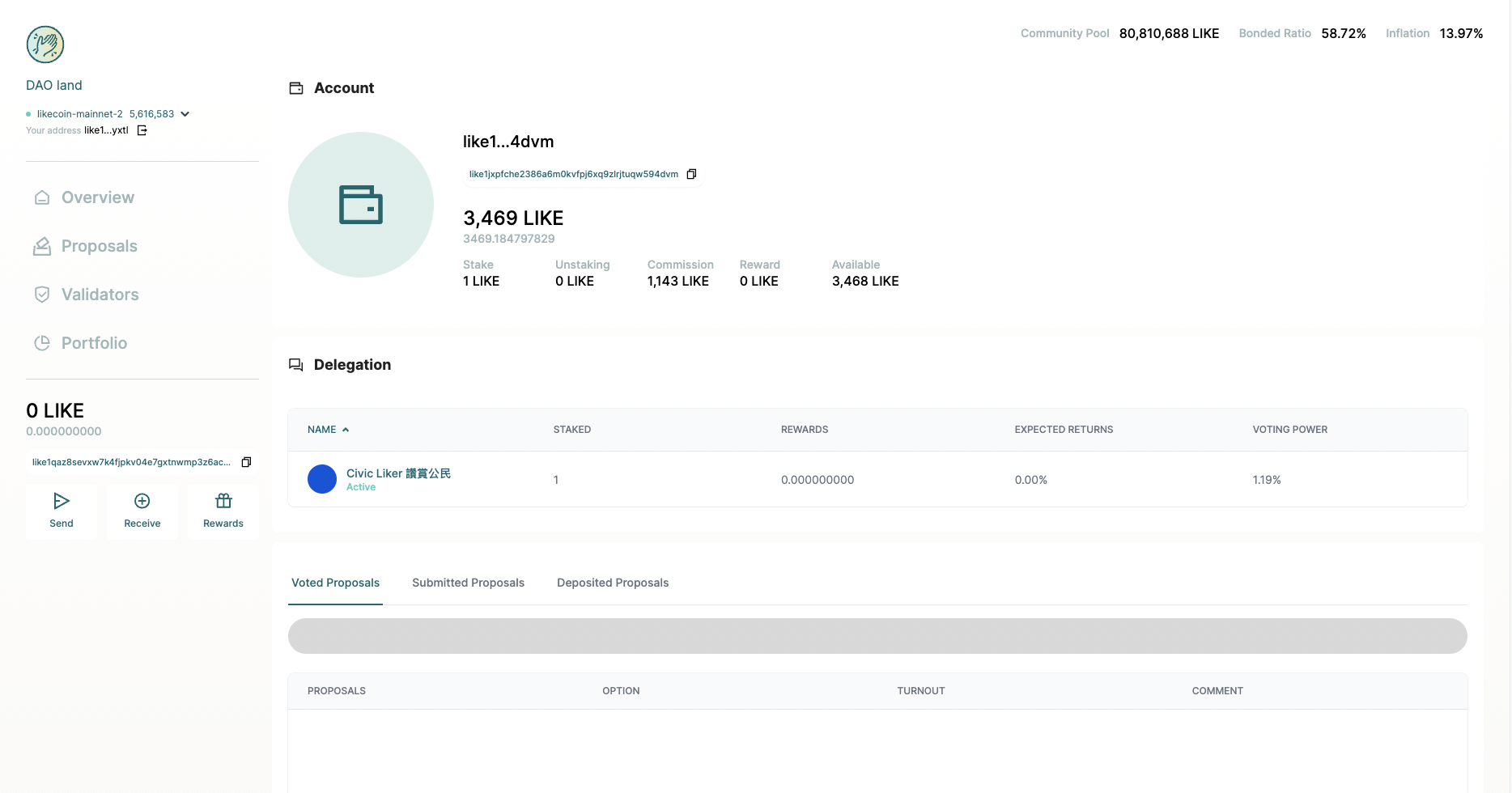This screenshot has width=1512, height=793.
Task: Click the DAO land logo icon
Action: pyautogui.click(x=45, y=45)
